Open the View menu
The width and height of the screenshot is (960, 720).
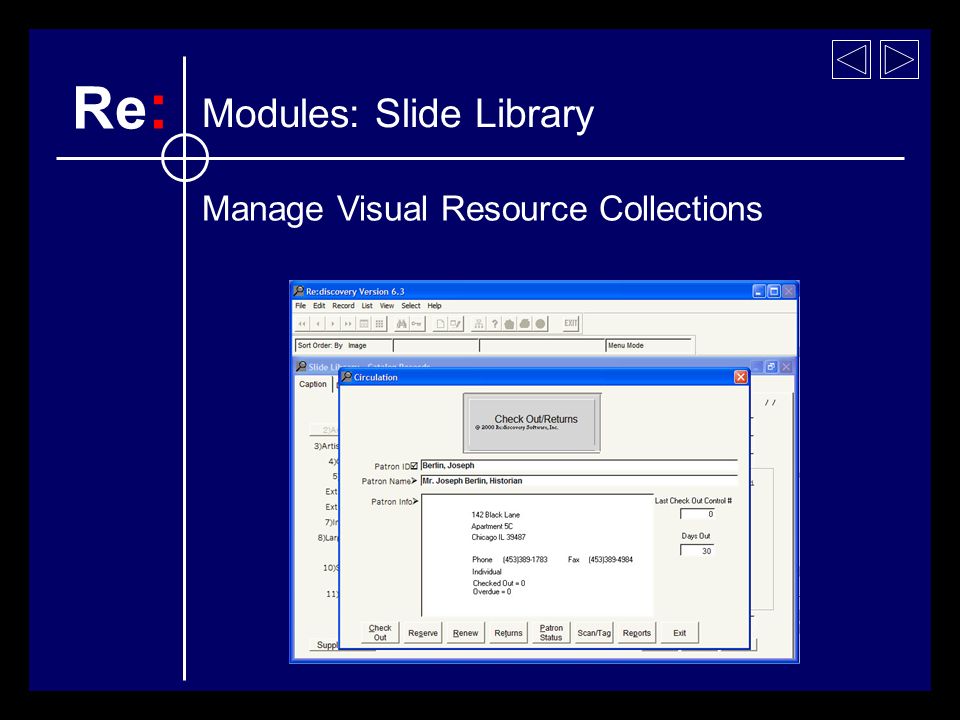pos(387,306)
